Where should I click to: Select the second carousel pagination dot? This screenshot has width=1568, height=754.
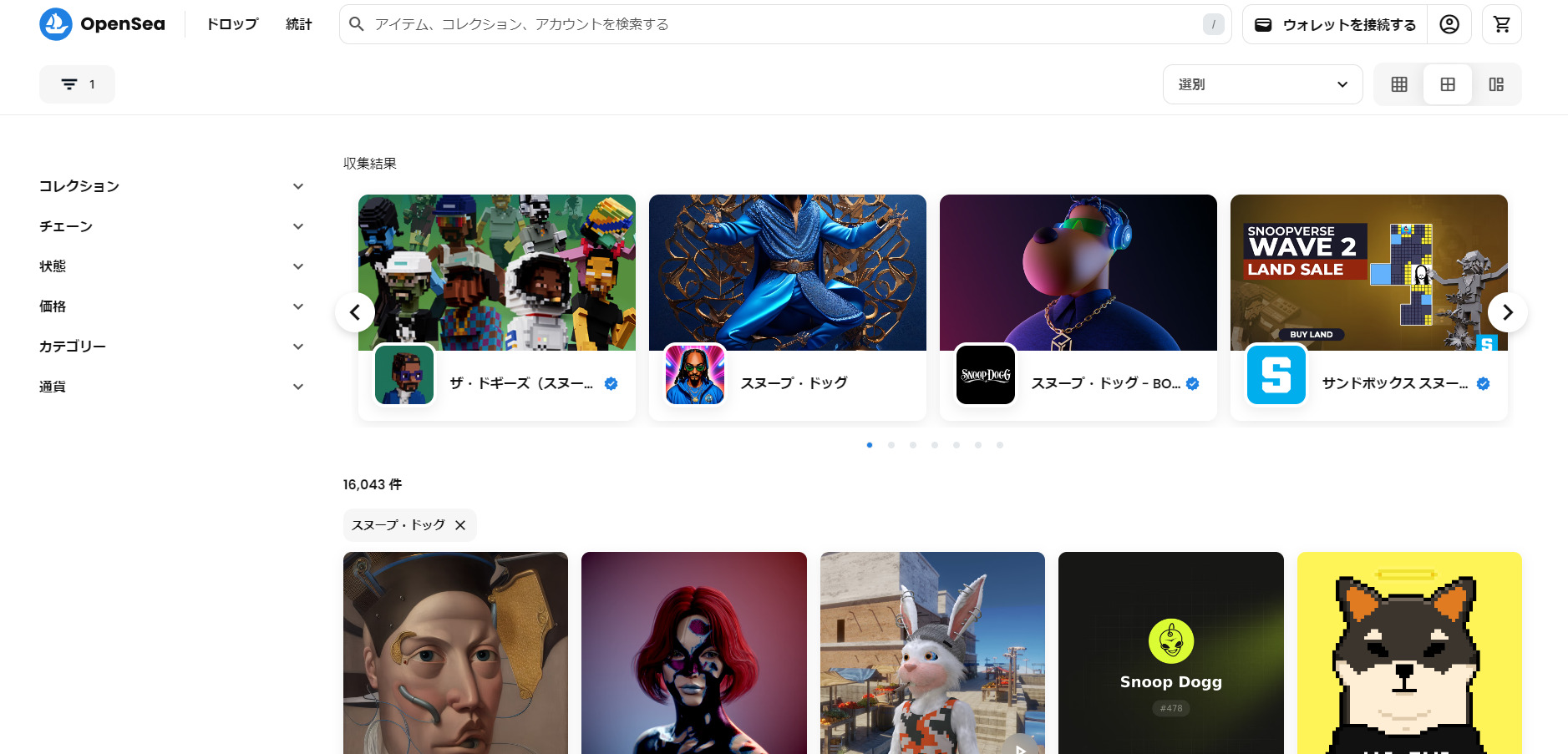(x=891, y=445)
